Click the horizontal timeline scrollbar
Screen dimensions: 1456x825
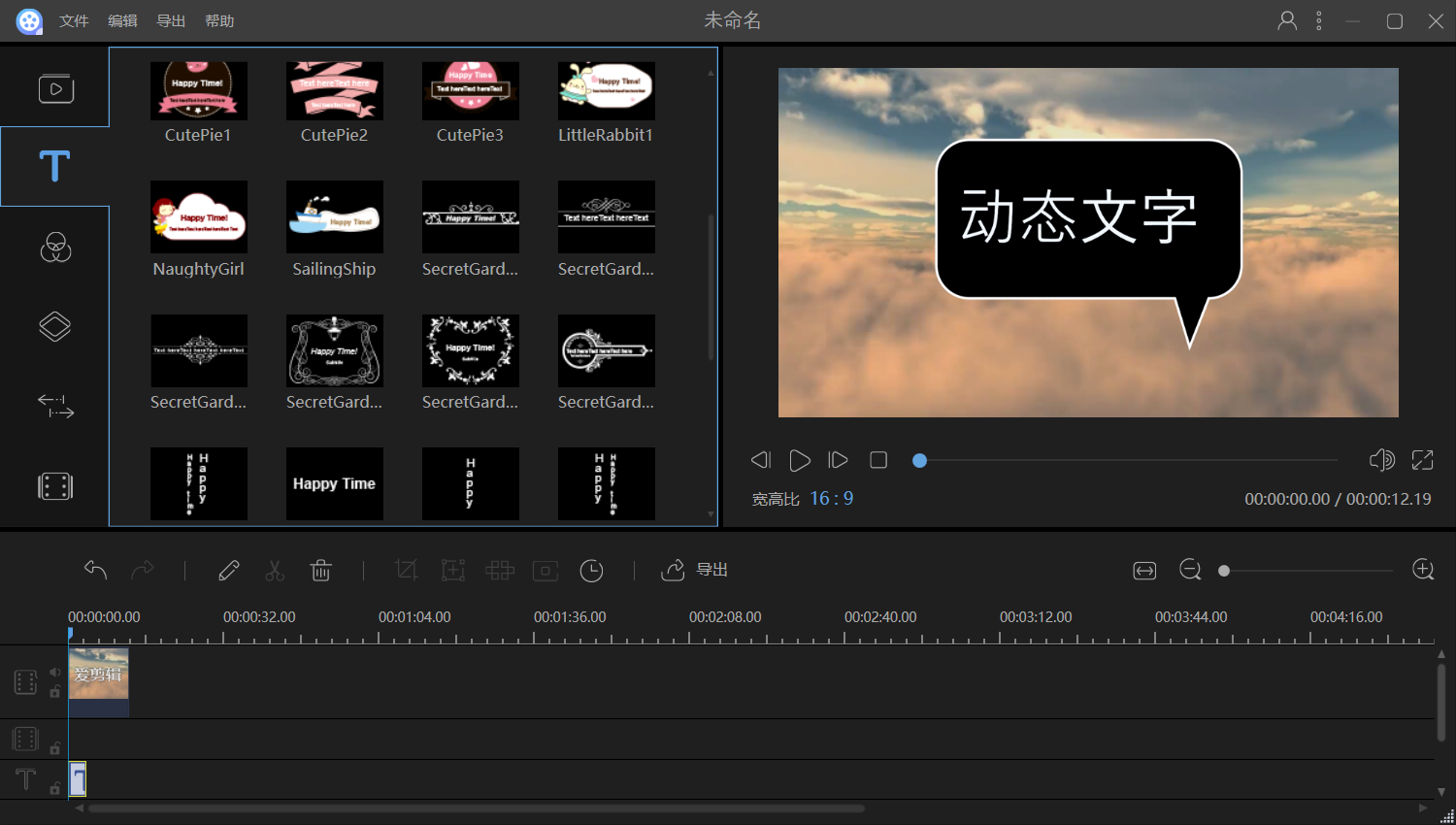pos(476,808)
